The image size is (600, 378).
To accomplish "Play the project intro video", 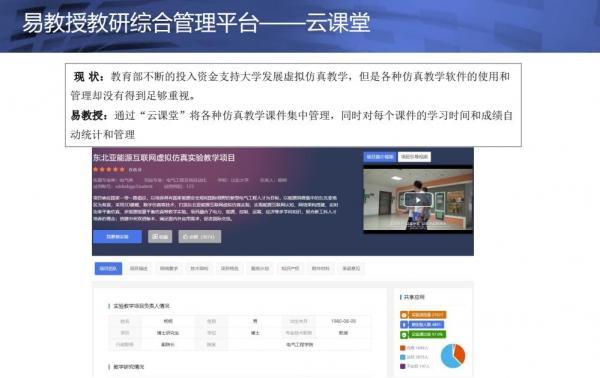I will click(x=418, y=200).
